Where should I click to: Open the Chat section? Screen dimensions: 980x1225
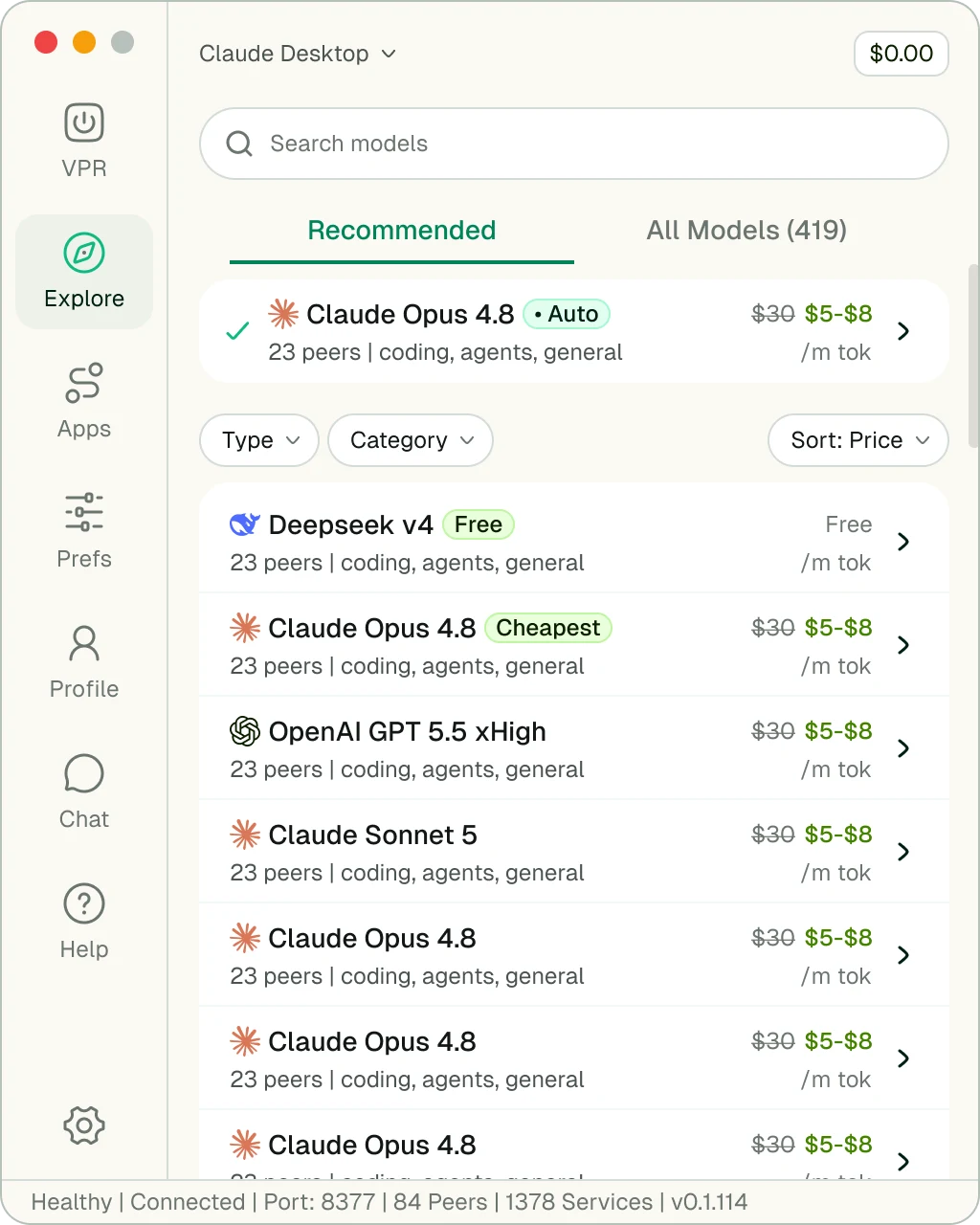click(84, 792)
